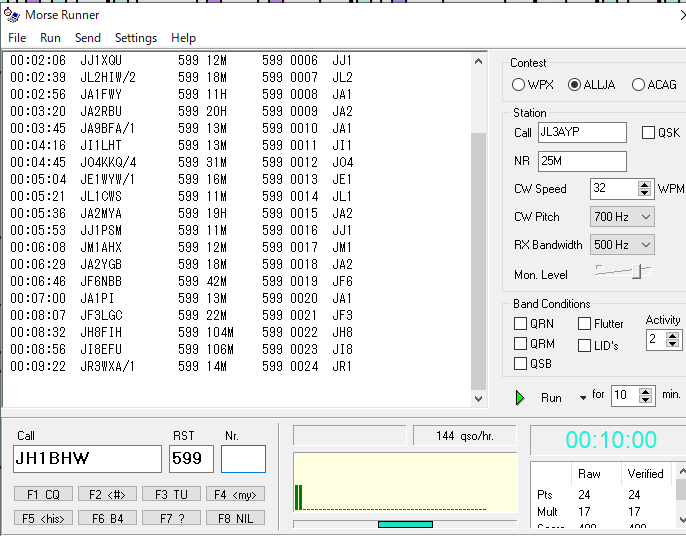Image resolution: width=686 pixels, height=536 pixels.
Task: Enable the QSK checkbox
Action: point(648,133)
